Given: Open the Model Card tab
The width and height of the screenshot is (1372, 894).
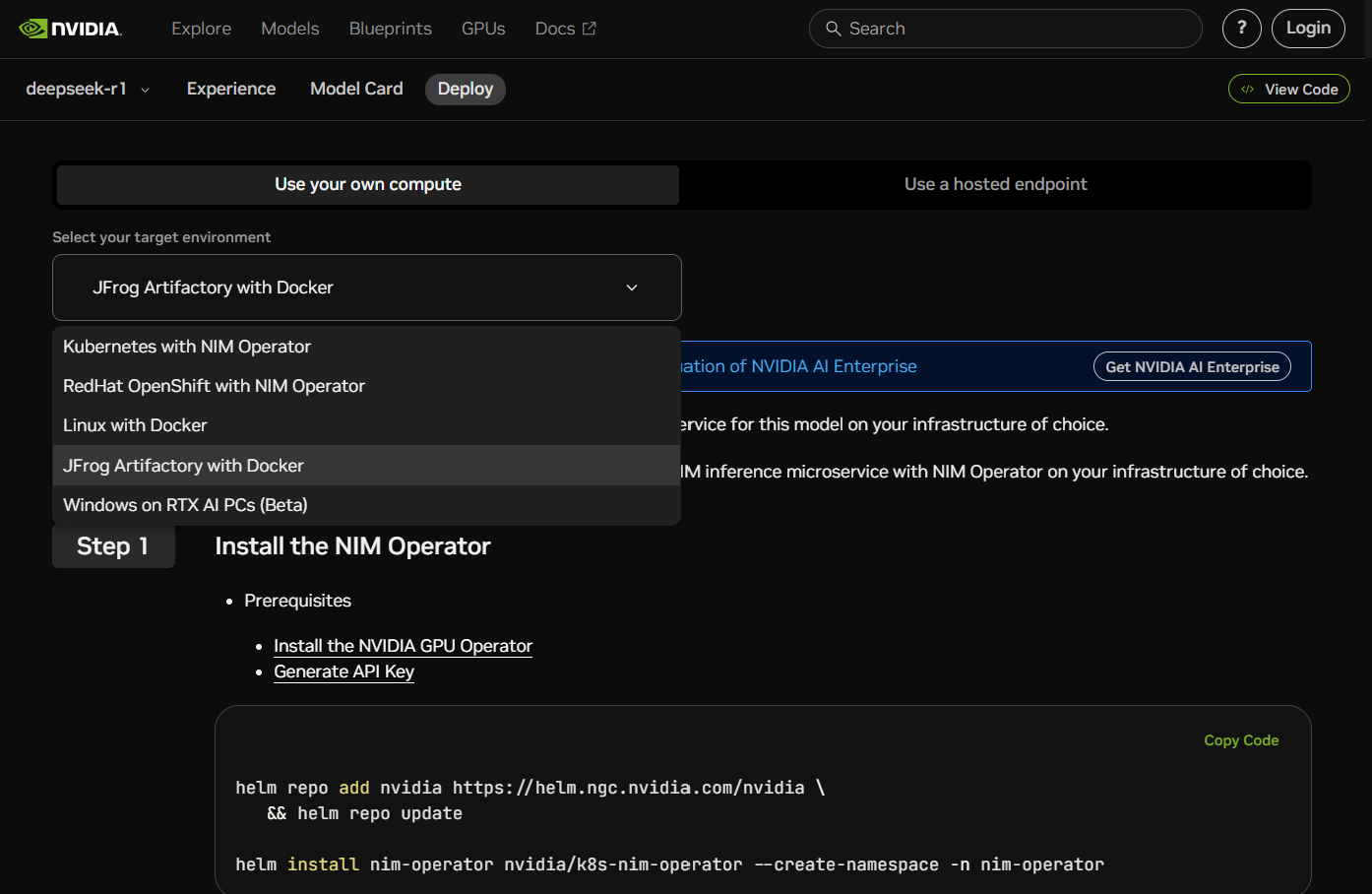Looking at the screenshot, I should pyautogui.click(x=356, y=89).
